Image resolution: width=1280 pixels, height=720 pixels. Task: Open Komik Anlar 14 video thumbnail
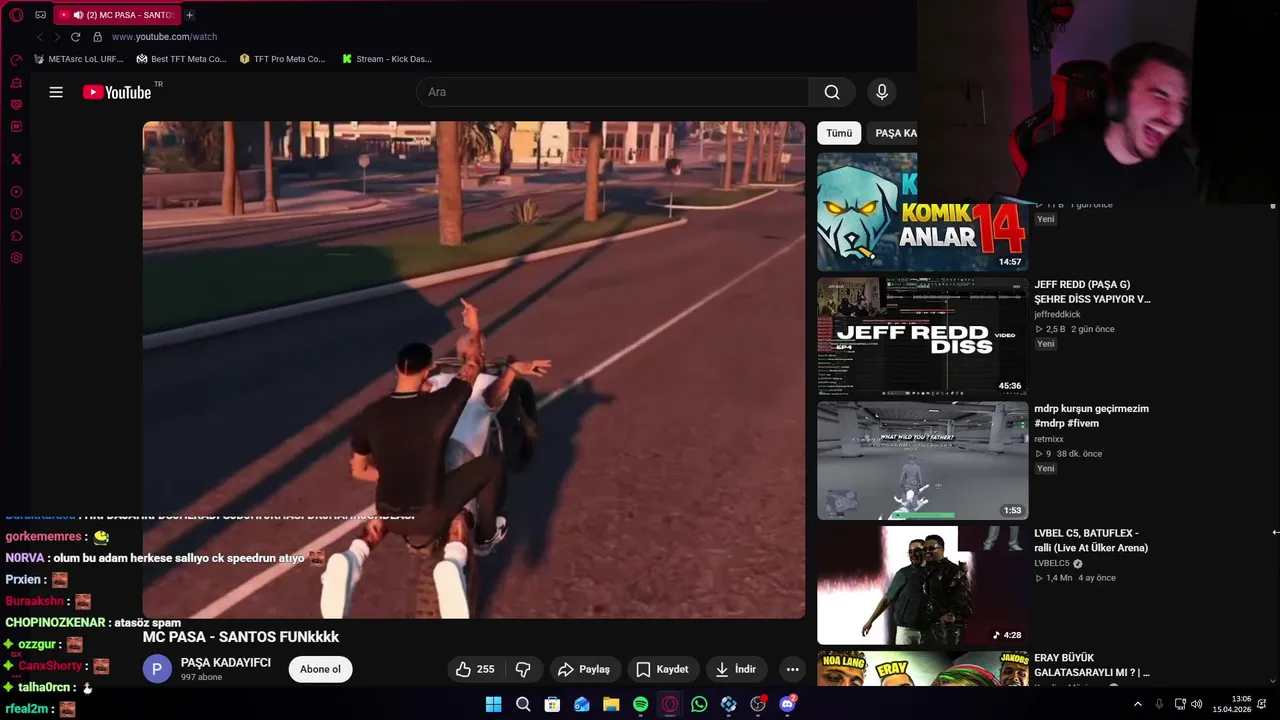click(x=922, y=212)
